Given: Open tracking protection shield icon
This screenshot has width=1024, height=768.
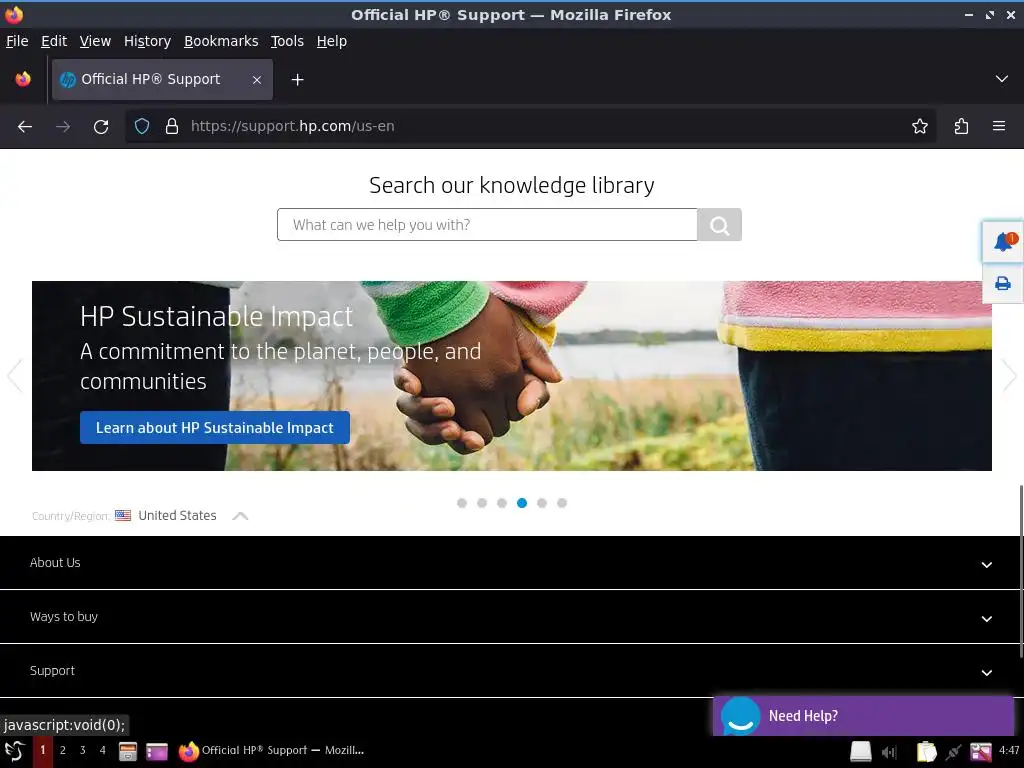Looking at the screenshot, I should pyautogui.click(x=142, y=127).
